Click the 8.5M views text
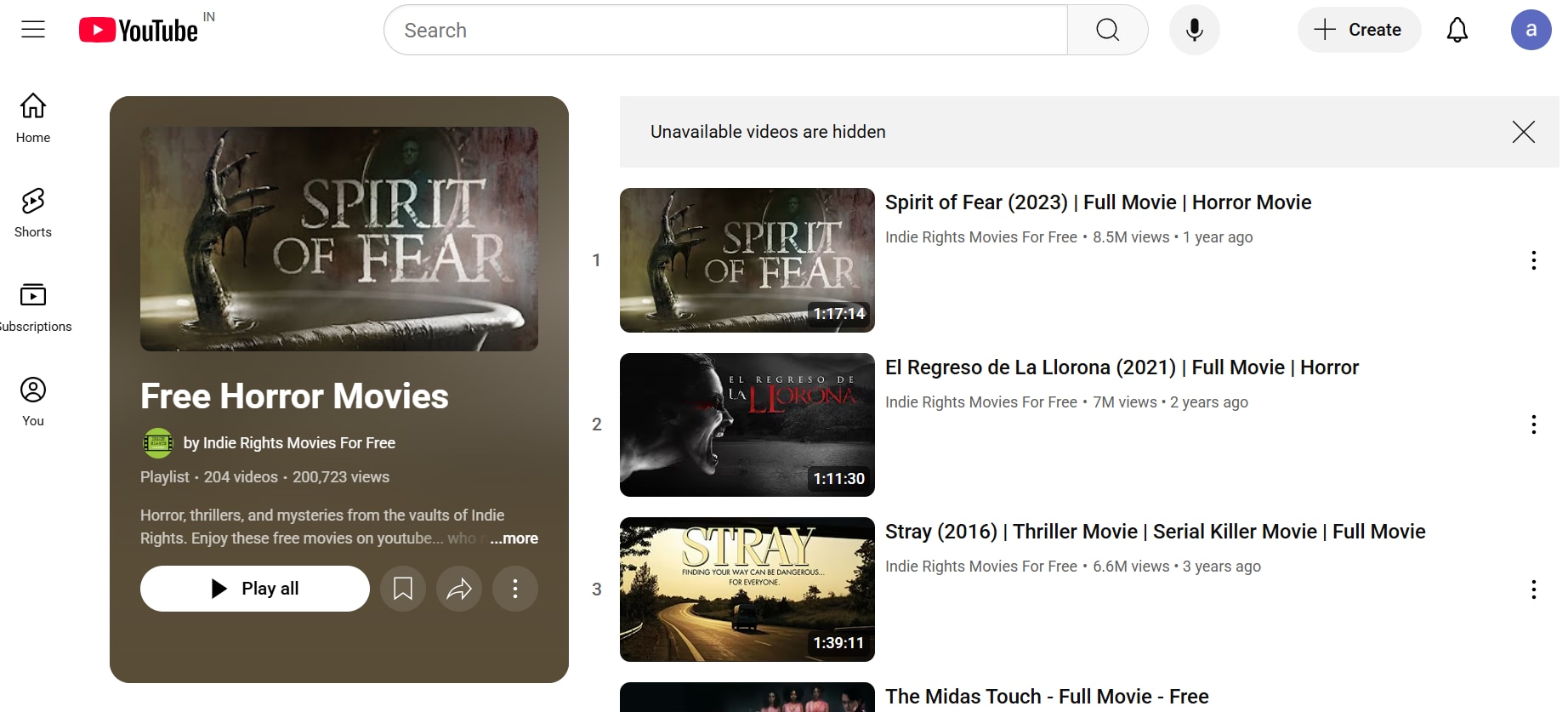 click(1131, 237)
